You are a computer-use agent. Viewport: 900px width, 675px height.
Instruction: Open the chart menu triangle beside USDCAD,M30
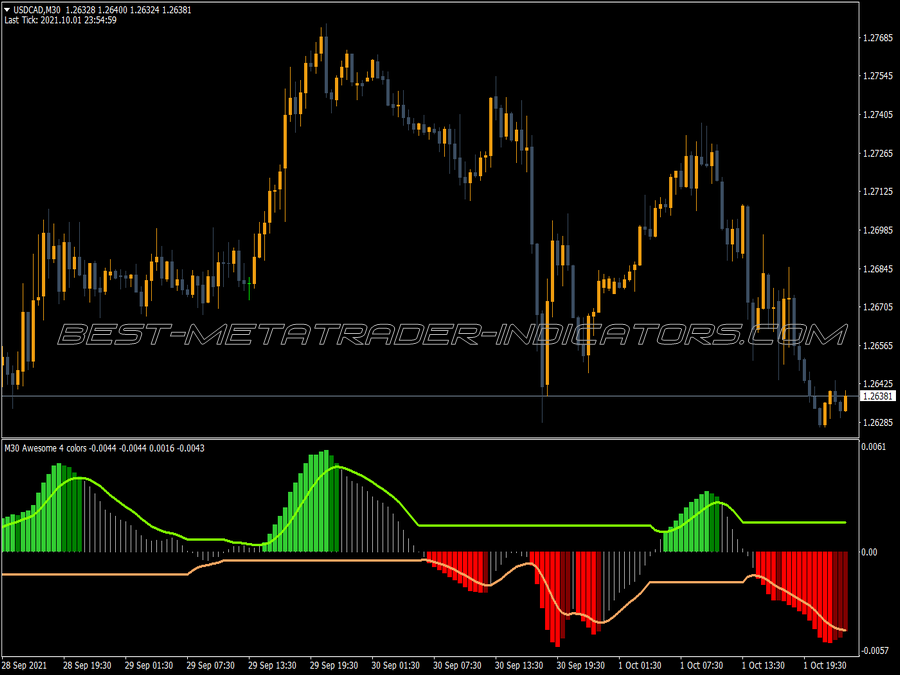click(7, 10)
